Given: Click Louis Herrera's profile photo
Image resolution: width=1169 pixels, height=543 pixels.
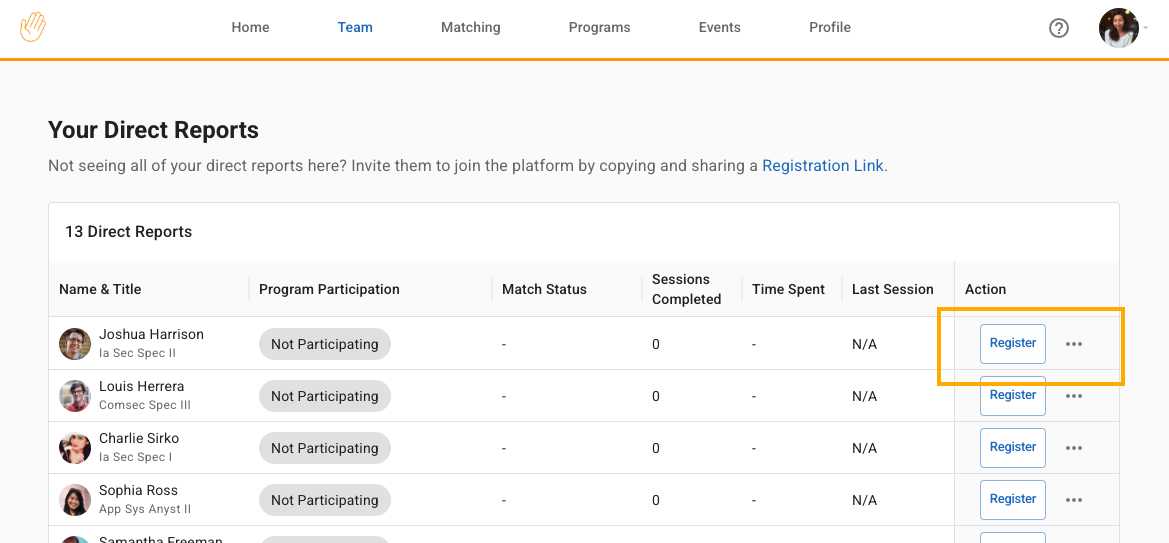Looking at the screenshot, I should (75, 396).
